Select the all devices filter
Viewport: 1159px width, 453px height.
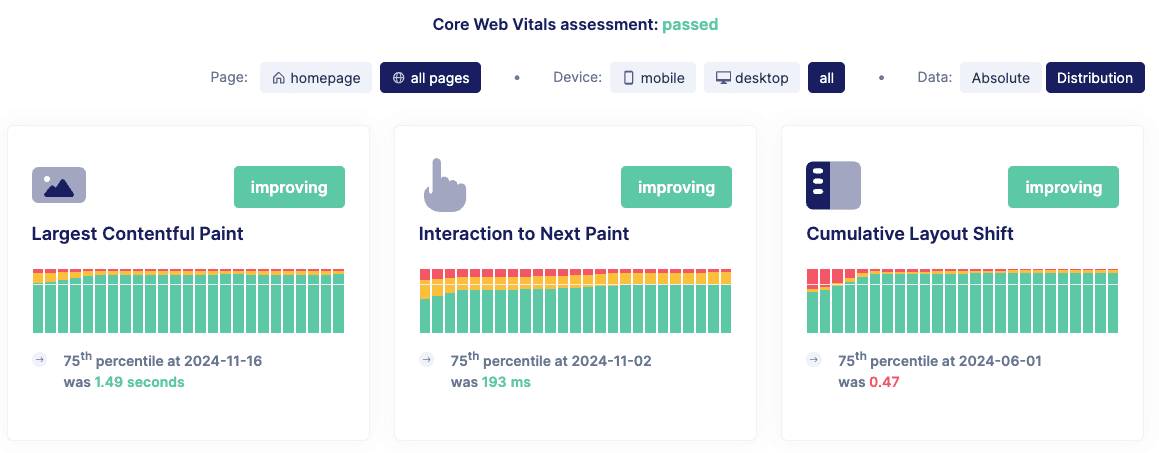tap(826, 78)
